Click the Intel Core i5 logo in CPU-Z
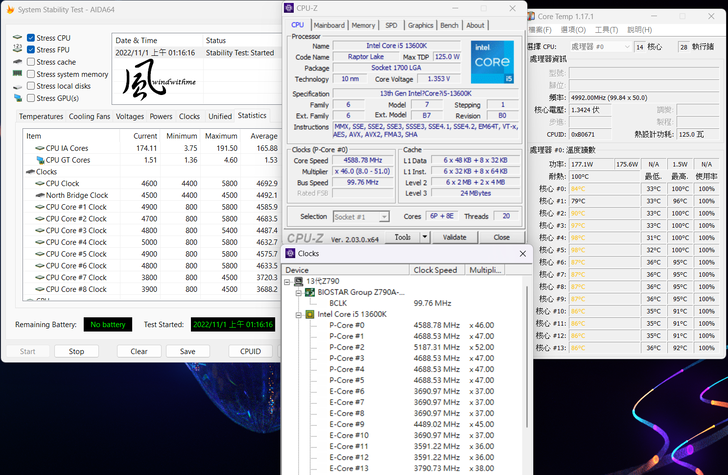 (492, 61)
